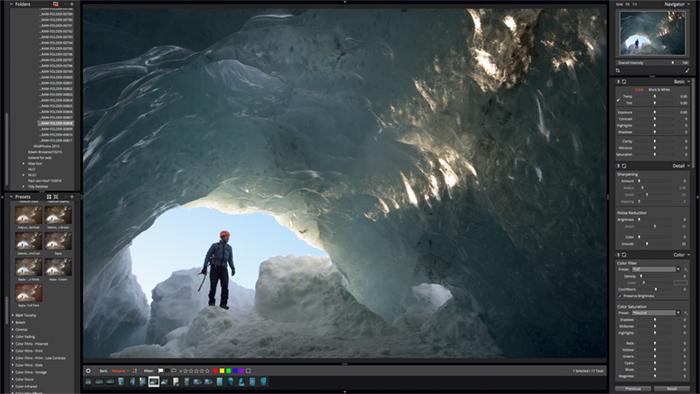Viewport: 700px width, 394px height.
Task: Switch to Black & White mode
Action: [x=659, y=90]
